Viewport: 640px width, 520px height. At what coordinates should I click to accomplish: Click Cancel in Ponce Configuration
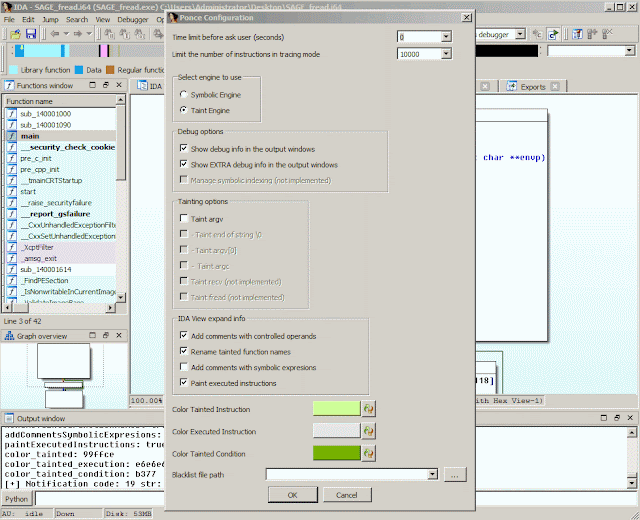pyautogui.click(x=347, y=495)
